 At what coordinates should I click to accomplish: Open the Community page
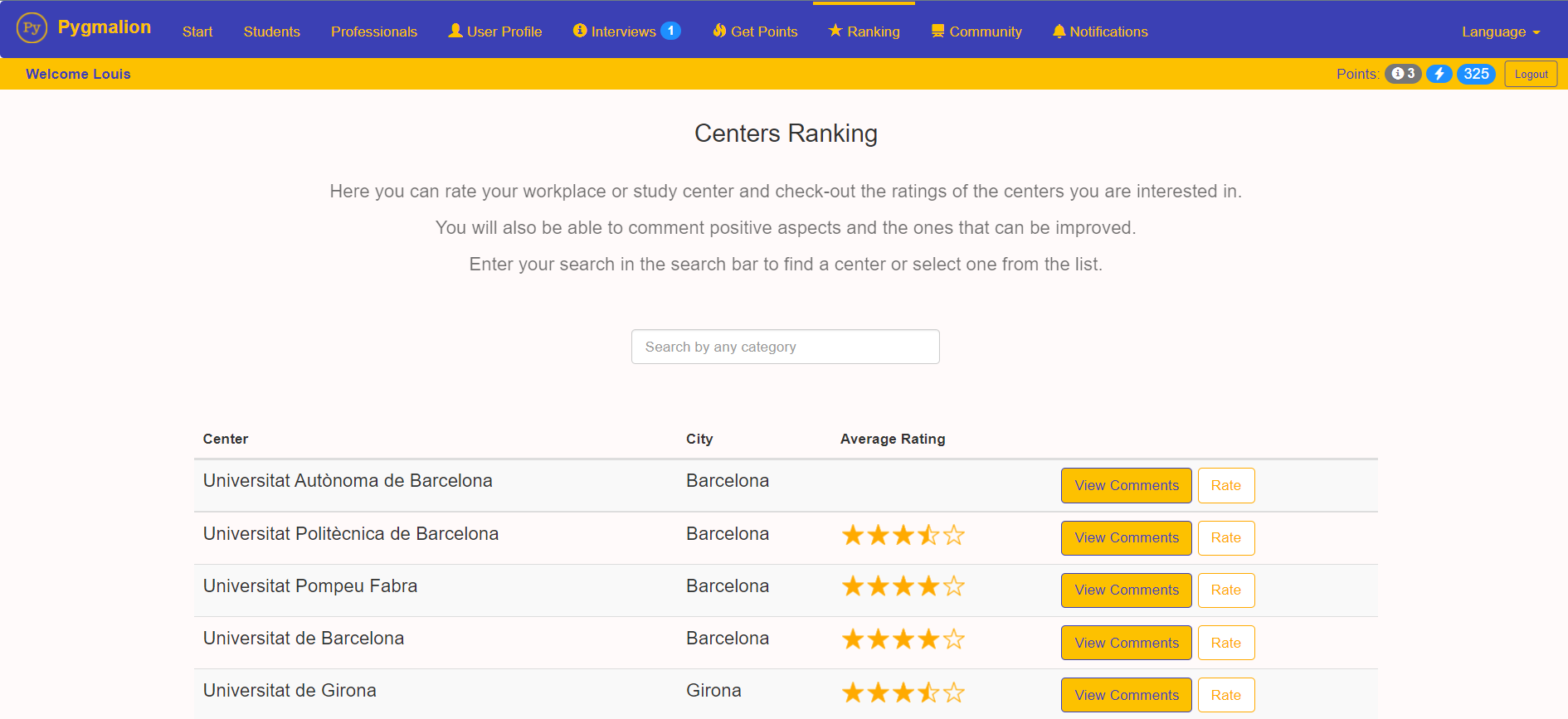tap(976, 32)
